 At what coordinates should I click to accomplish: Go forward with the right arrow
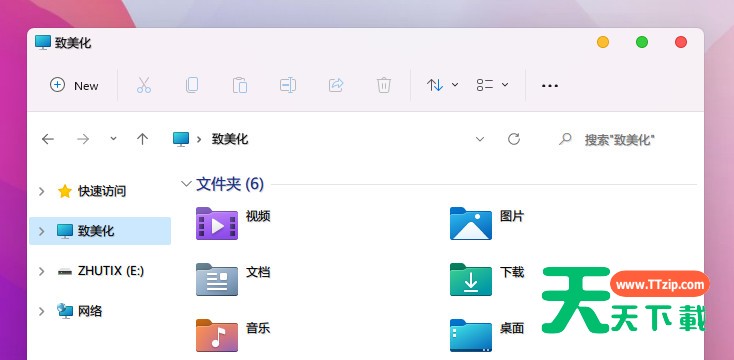(83, 139)
